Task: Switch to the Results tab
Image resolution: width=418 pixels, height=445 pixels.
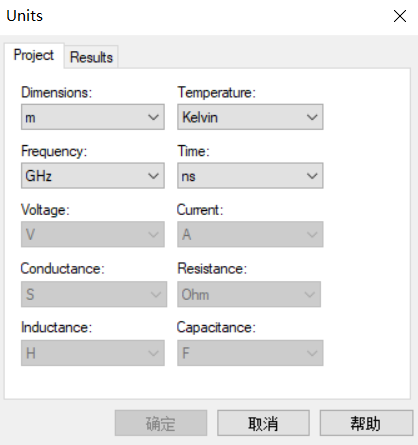Action: click(x=91, y=57)
